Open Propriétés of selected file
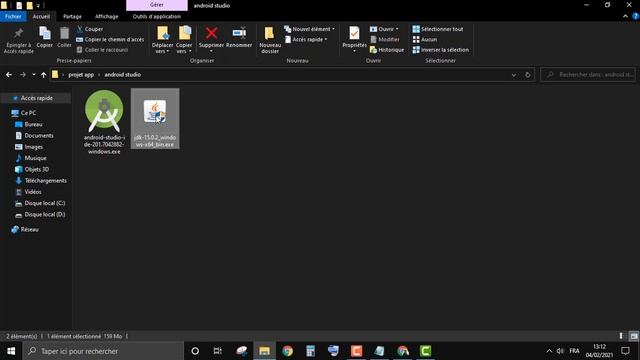Screen dimensions: 640x360 coord(354,38)
